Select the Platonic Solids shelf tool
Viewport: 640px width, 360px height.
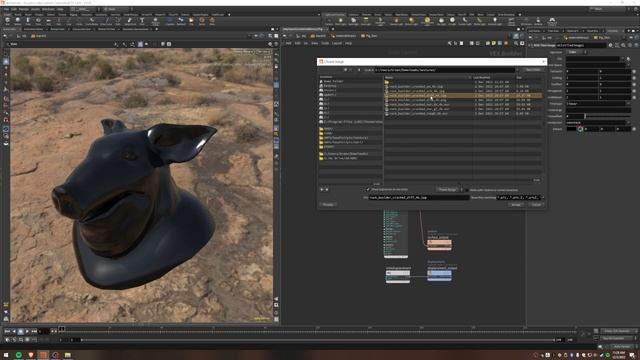click(156, 21)
